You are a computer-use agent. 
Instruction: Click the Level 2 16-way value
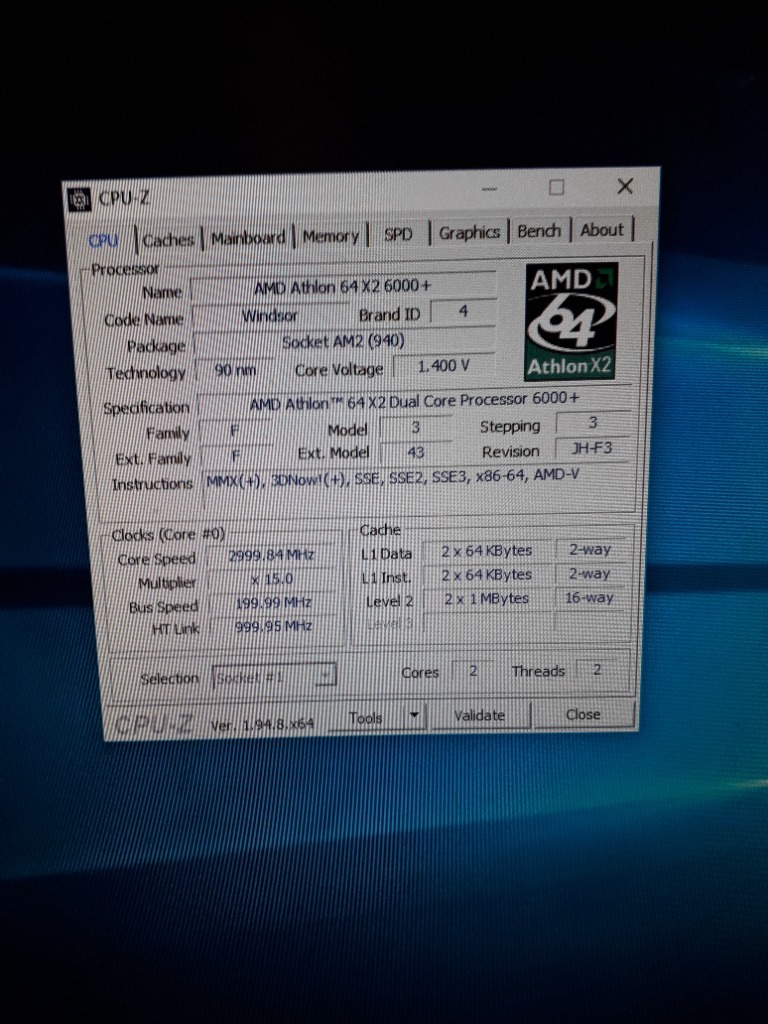589,598
